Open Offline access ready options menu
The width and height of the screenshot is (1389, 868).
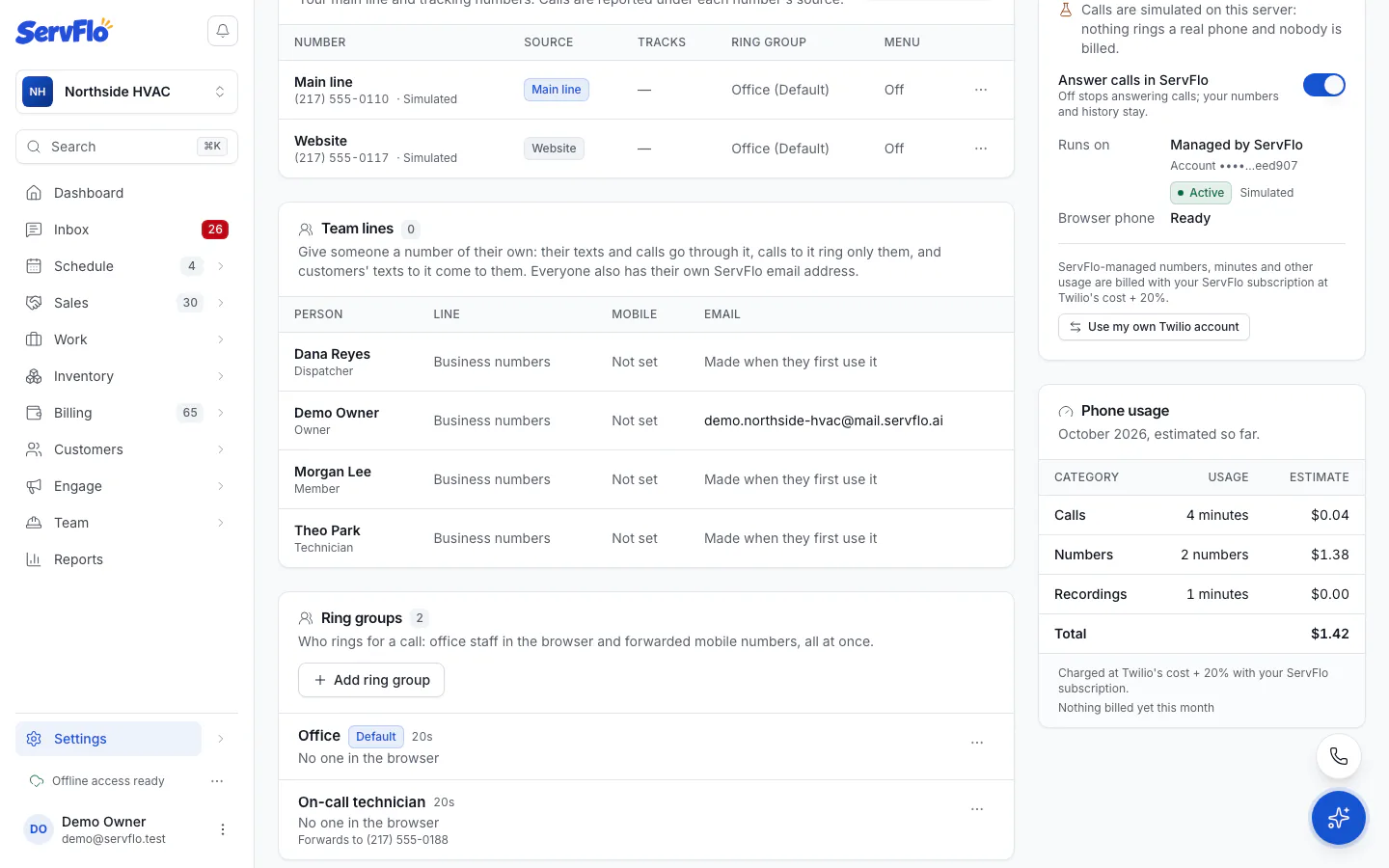(217, 781)
